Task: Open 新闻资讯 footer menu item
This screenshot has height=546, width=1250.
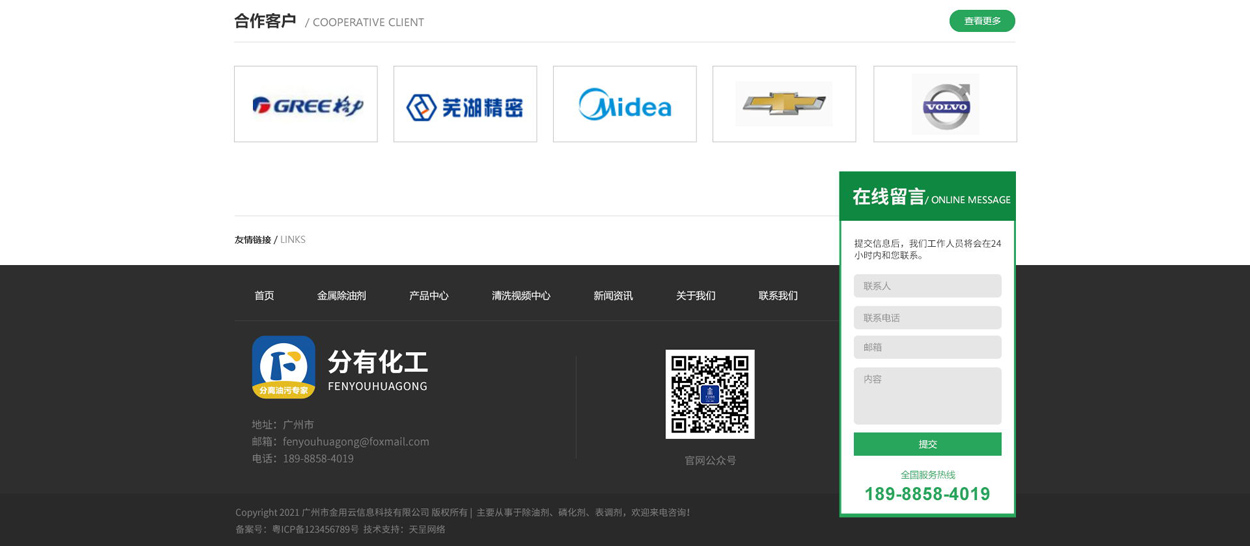Action: click(613, 296)
